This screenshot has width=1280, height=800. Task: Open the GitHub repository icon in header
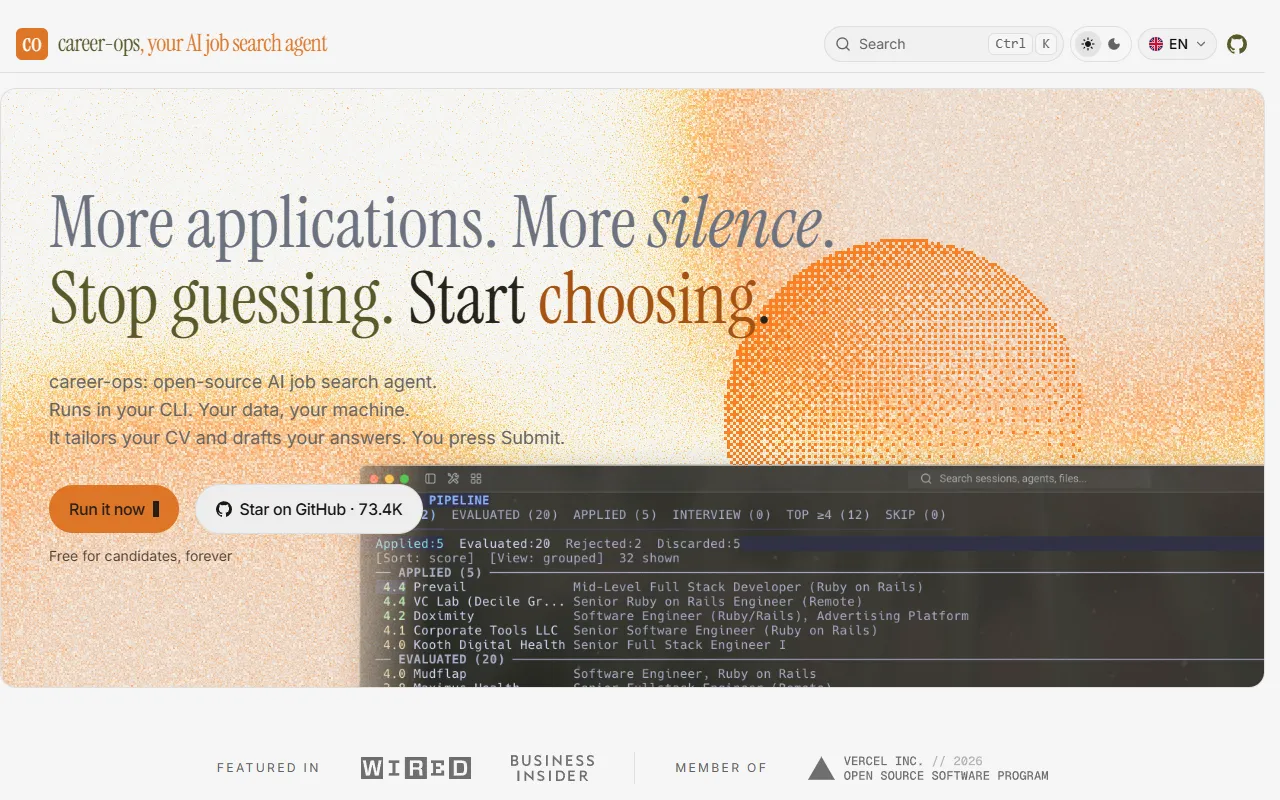click(1237, 44)
